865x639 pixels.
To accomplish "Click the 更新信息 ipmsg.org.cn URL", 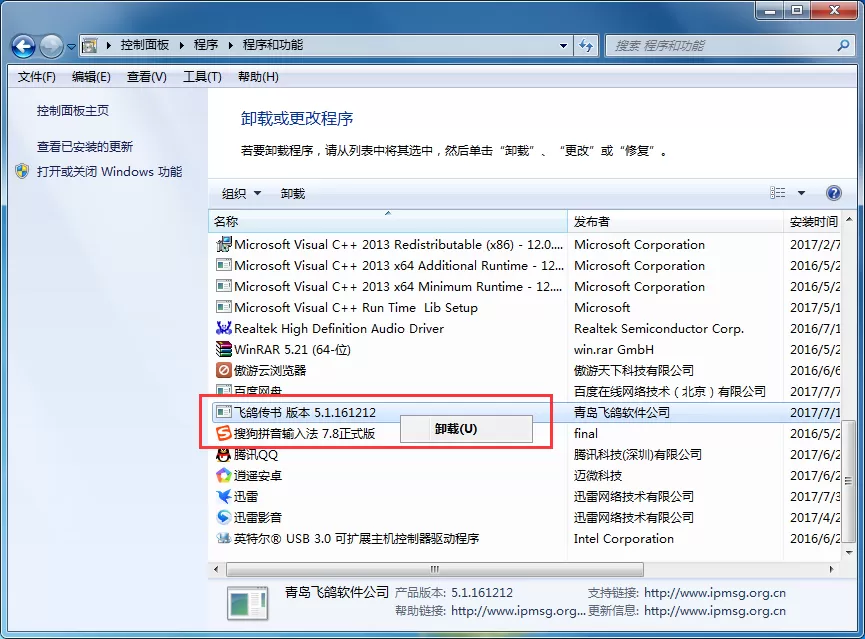I will click(714, 611).
